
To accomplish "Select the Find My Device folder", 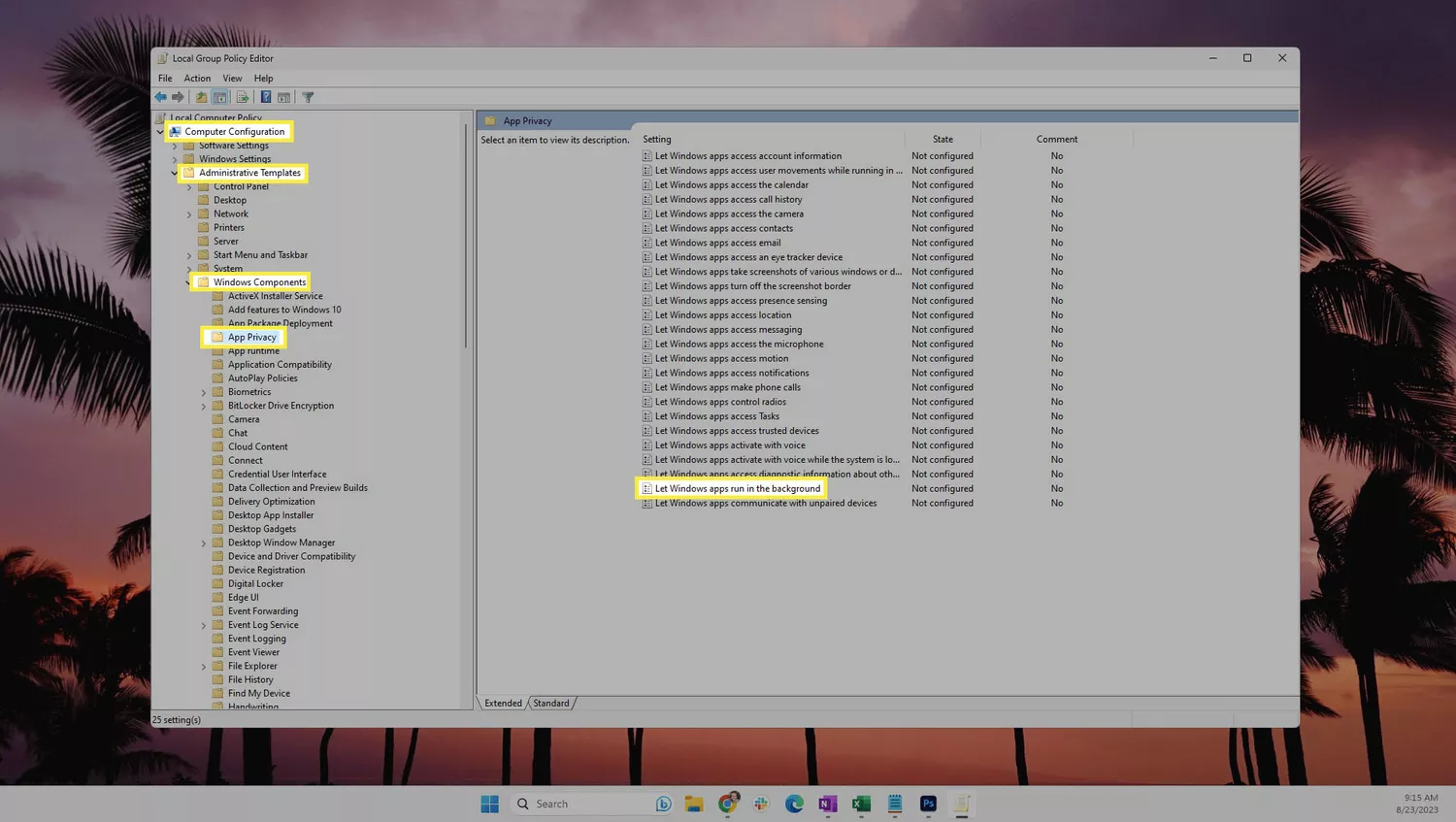I will [x=258, y=694].
